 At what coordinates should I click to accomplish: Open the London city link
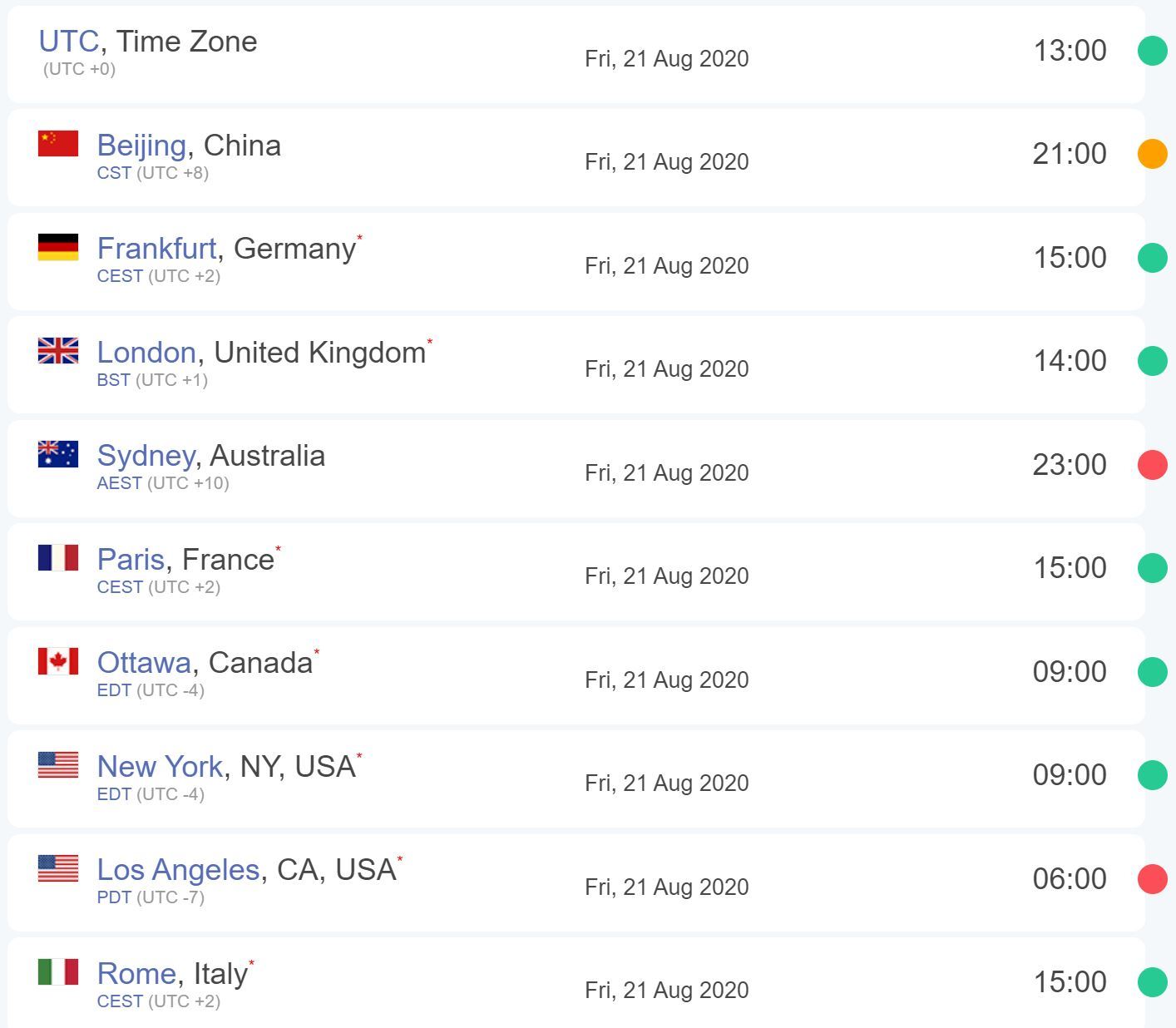click(146, 353)
